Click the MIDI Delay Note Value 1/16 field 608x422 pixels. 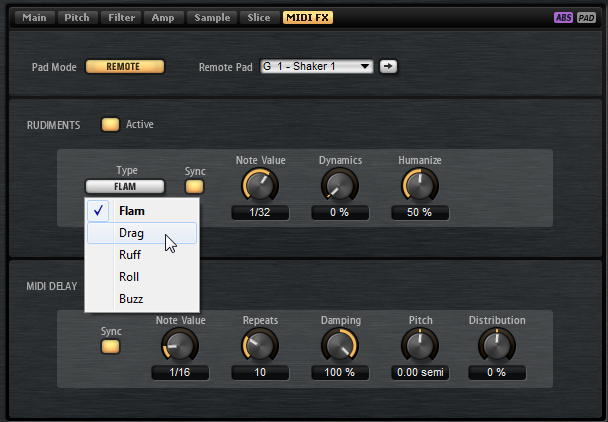(x=180, y=373)
